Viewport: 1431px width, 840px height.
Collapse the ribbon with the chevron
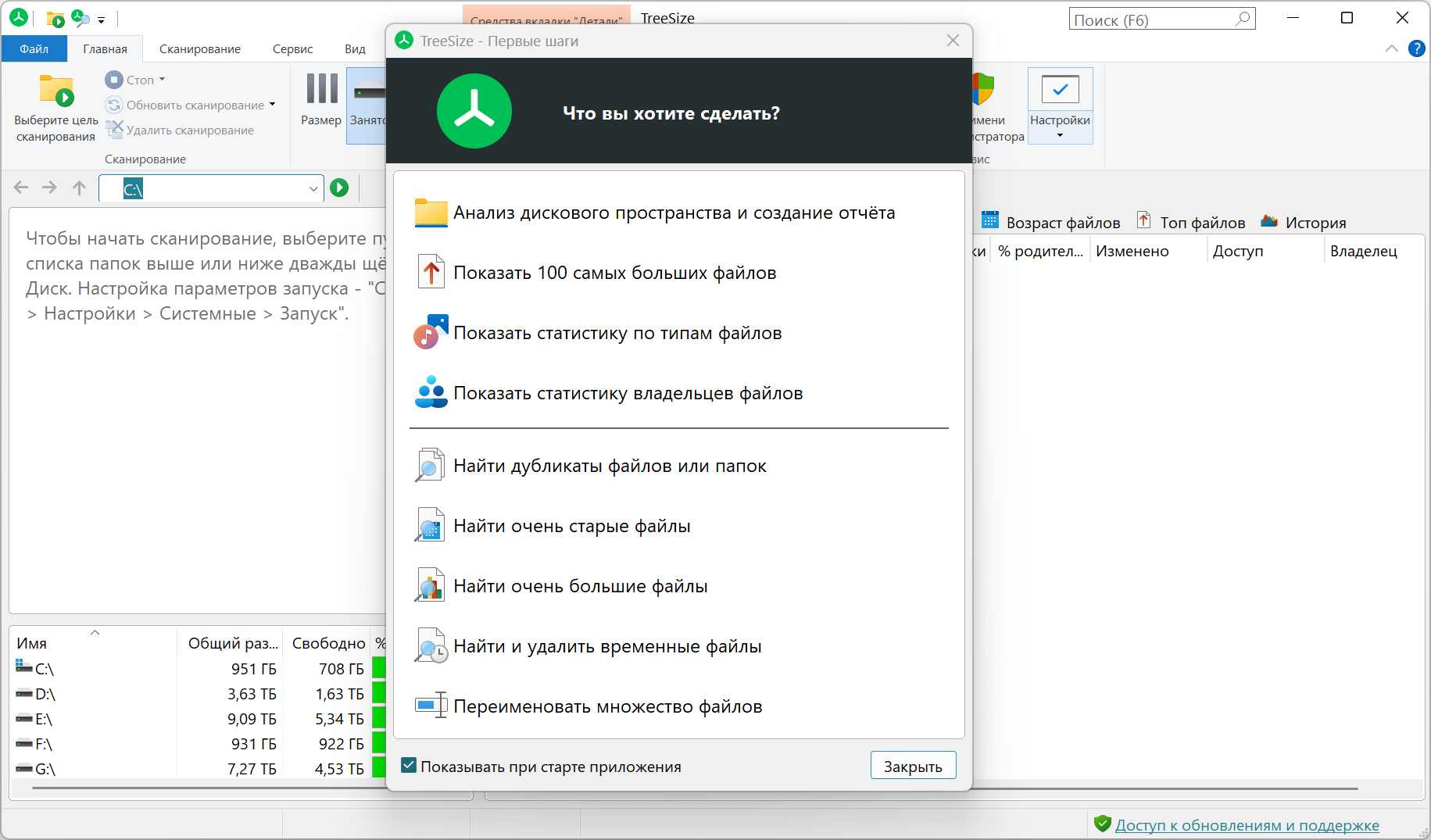pyautogui.click(x=1392, y=48)
